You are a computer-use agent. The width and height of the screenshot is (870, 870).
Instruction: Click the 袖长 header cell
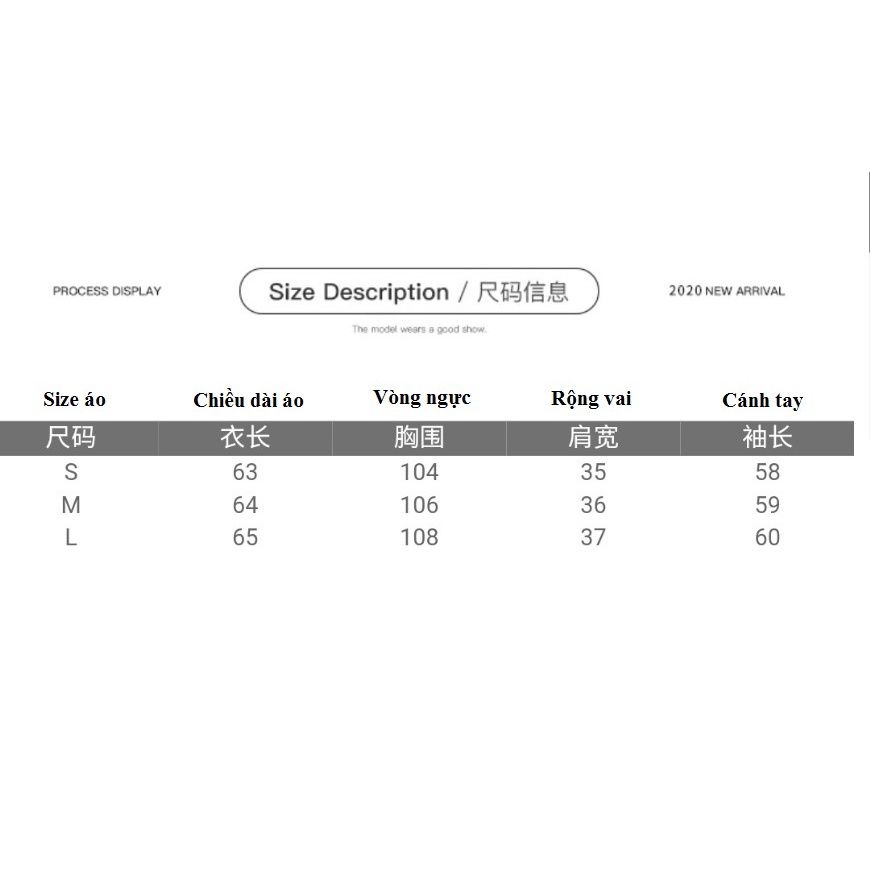coord(767,438)
